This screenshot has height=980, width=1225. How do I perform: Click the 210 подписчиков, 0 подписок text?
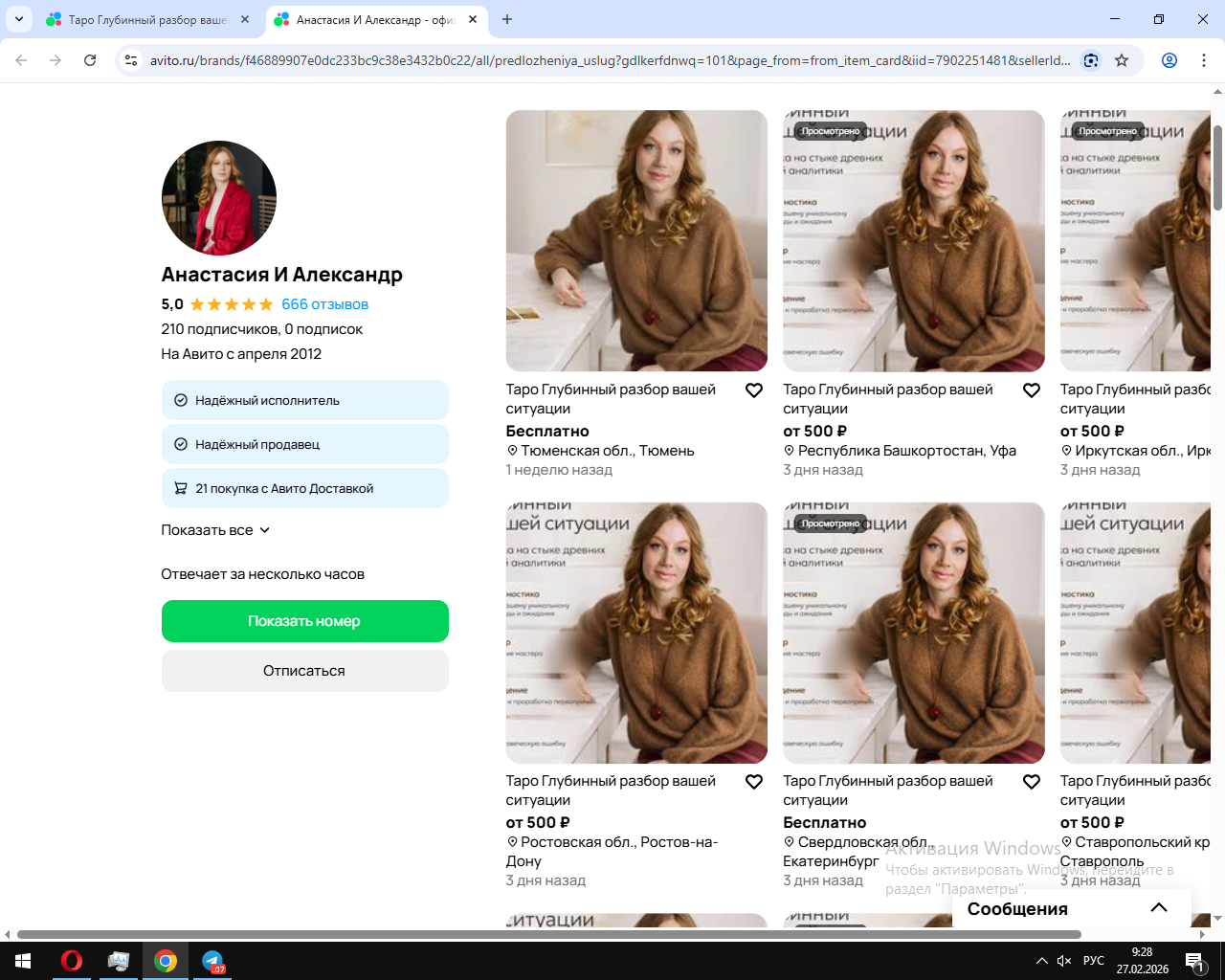pos(262,329)
